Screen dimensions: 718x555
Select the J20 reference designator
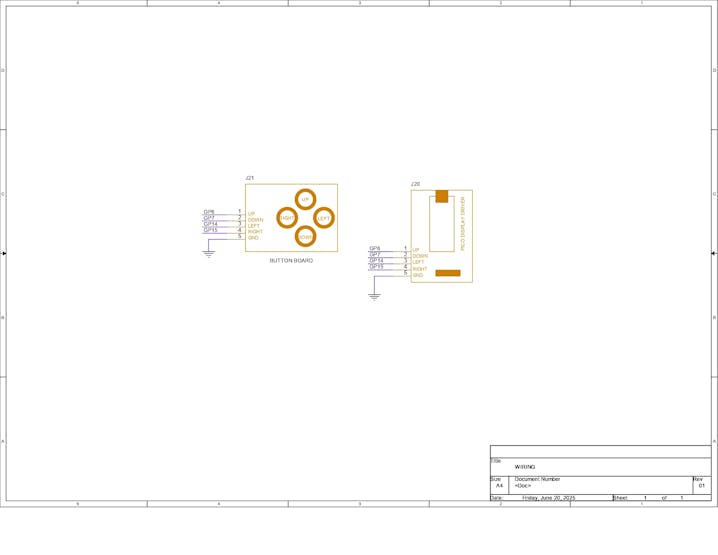pyautogui.click(x=415, y=184)
